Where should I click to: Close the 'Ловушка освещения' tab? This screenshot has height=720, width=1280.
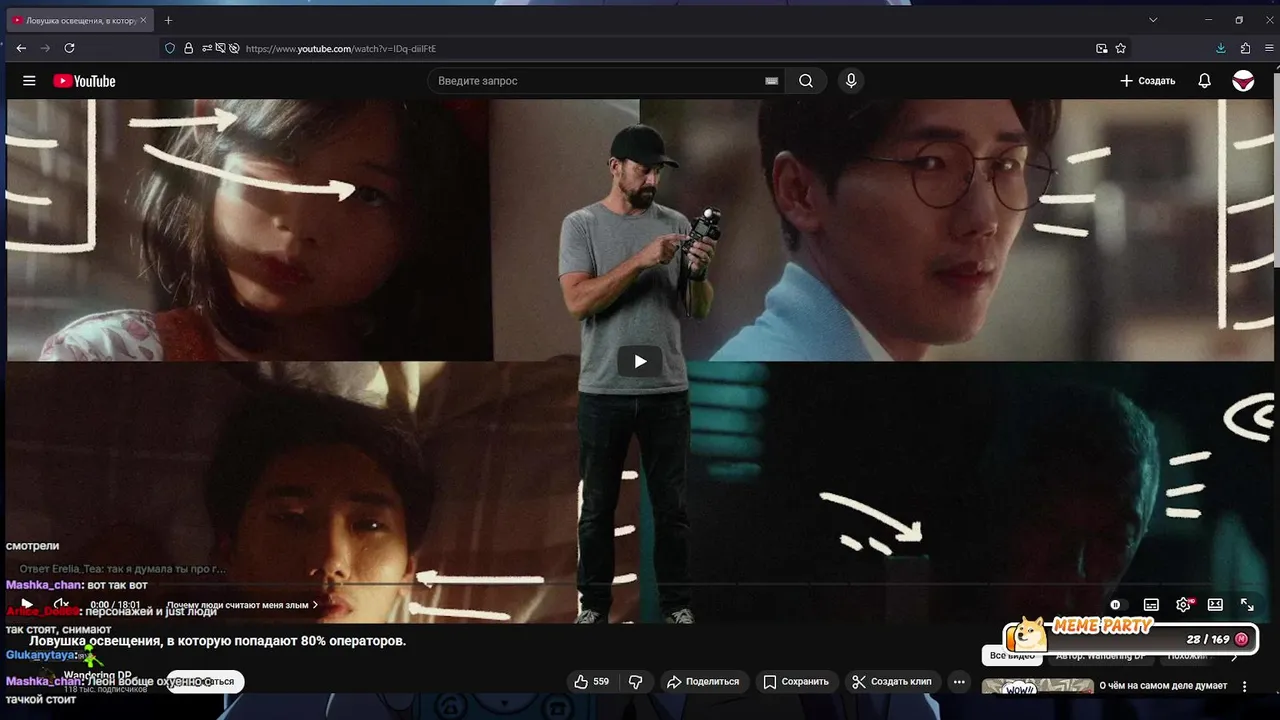pos(143,20)
